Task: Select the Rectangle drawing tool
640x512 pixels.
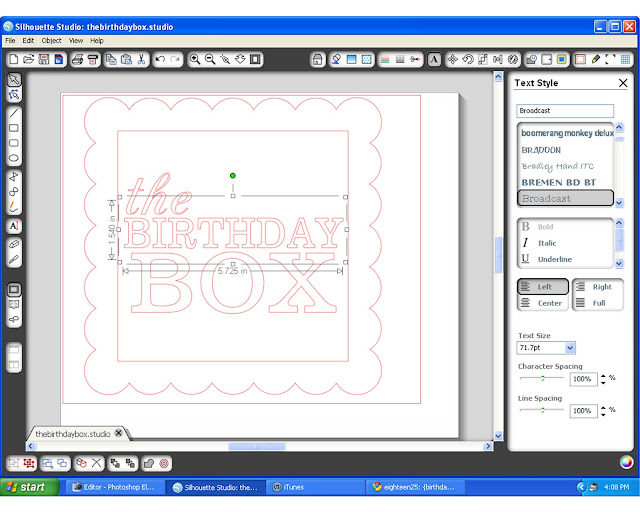Action: pyautogui.click(x=15, y=128)
